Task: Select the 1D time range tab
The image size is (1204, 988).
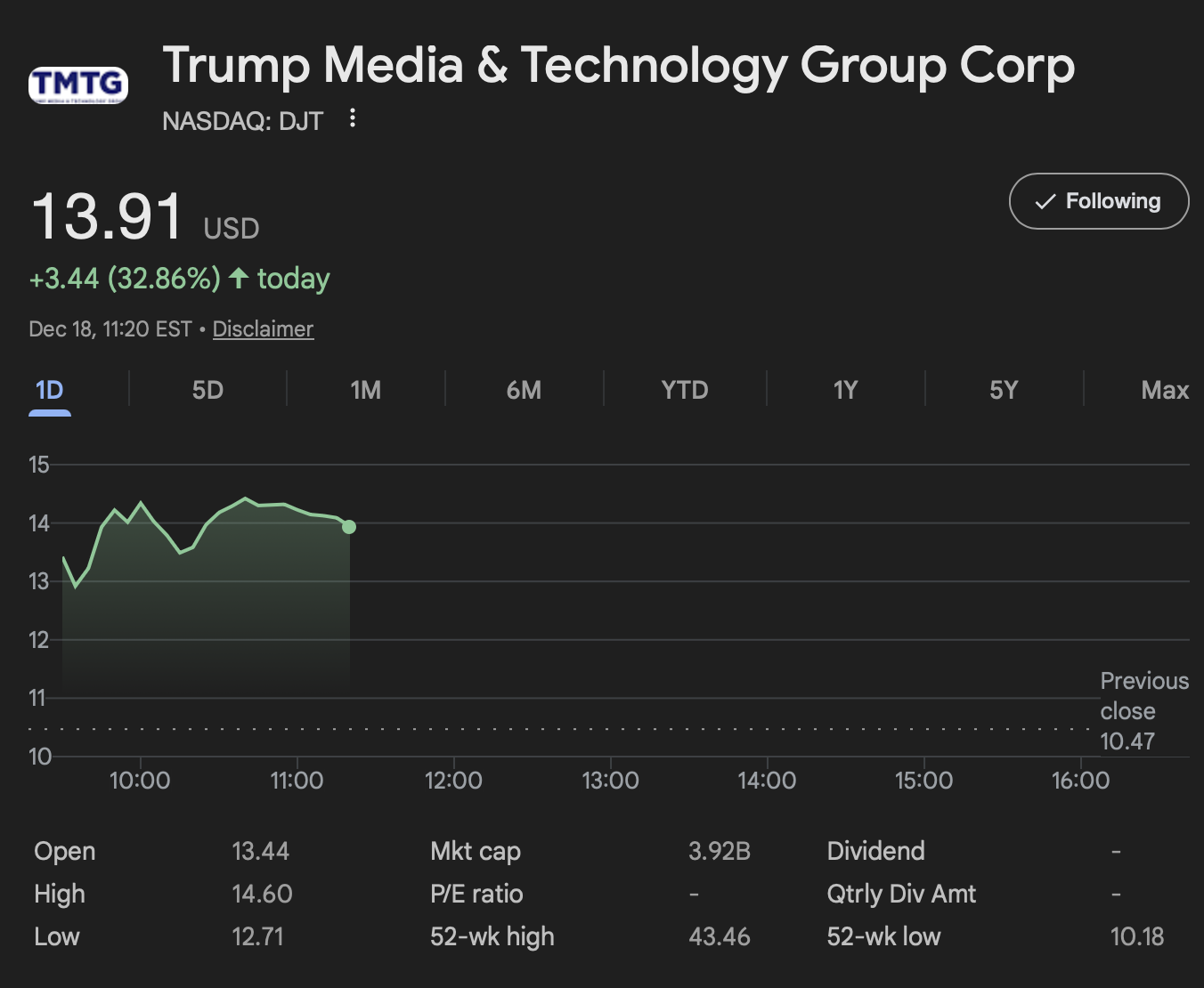Action: tap(50, 390)
